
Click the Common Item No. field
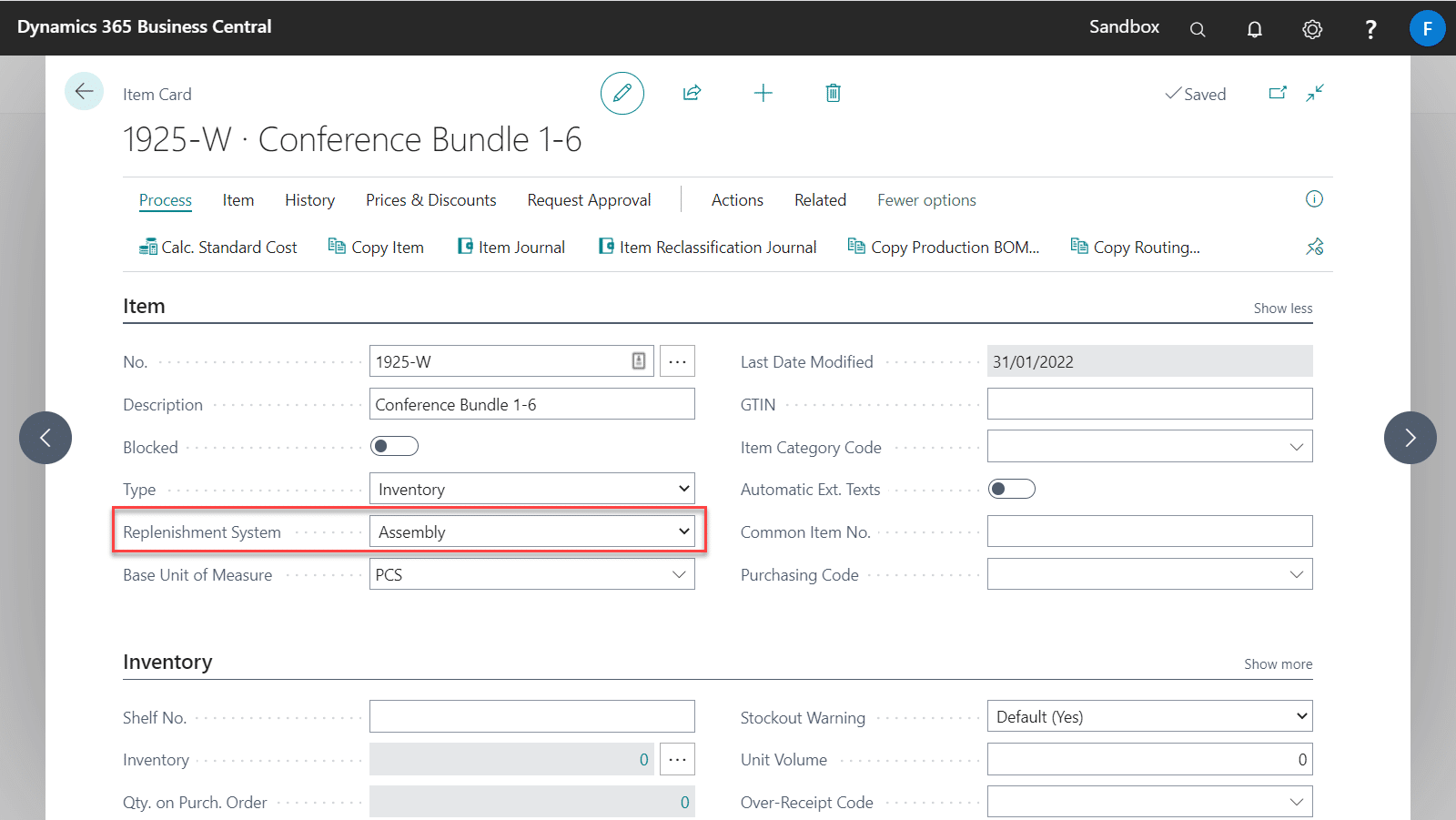click(1150, 531)
